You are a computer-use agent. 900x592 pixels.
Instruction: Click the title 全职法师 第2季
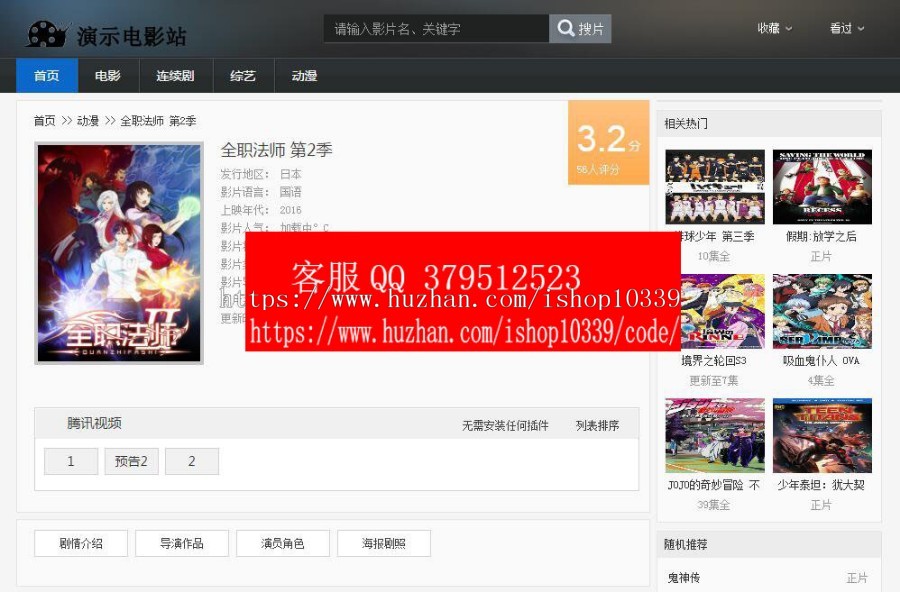276,150
